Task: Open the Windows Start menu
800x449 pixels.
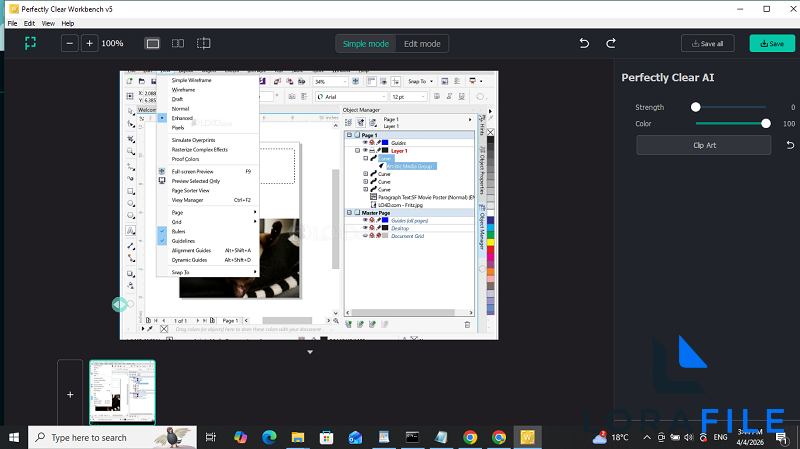Action: (x=14, y=437)
